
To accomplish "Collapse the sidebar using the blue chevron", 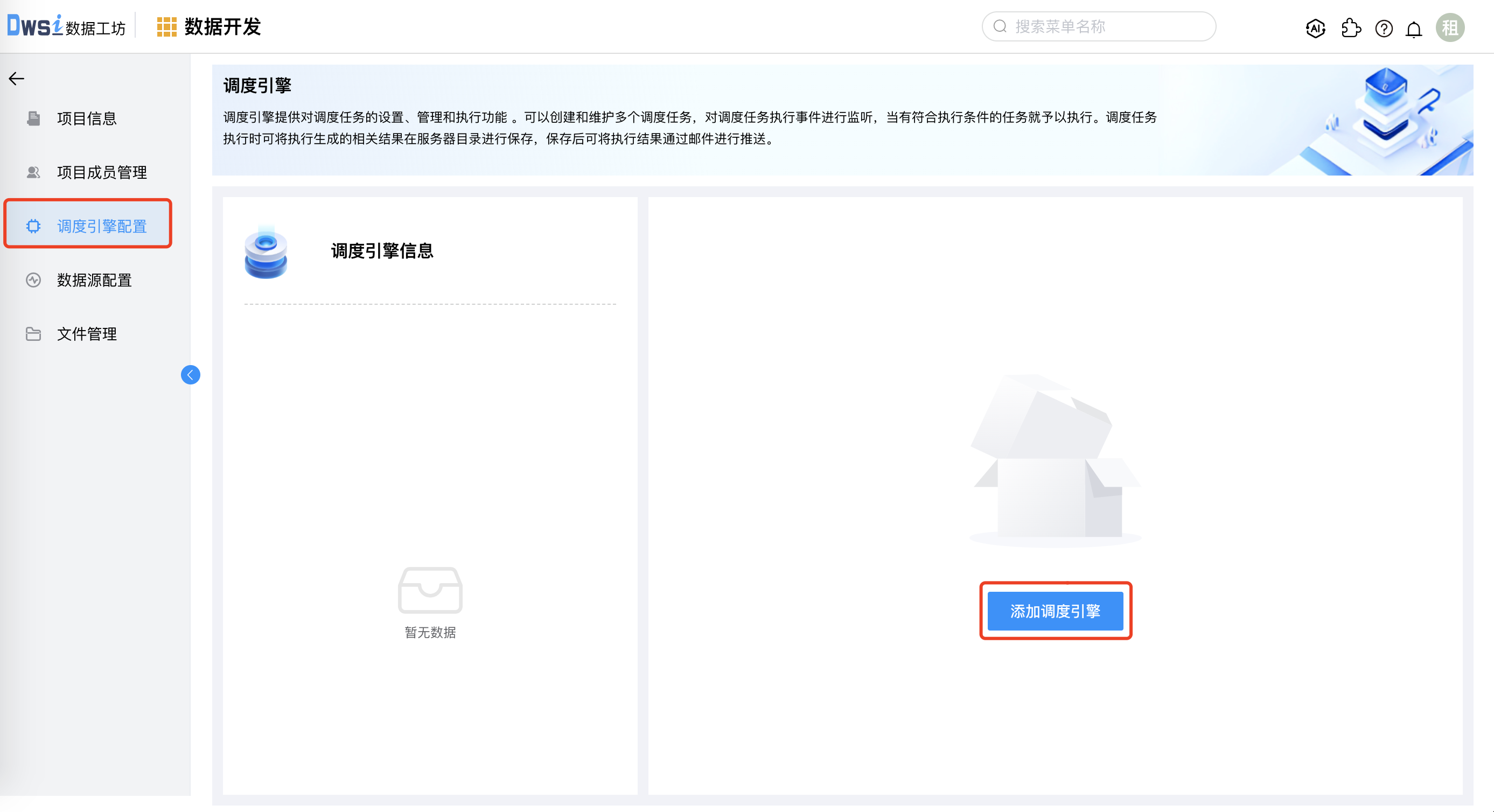I will click(190, 375).
